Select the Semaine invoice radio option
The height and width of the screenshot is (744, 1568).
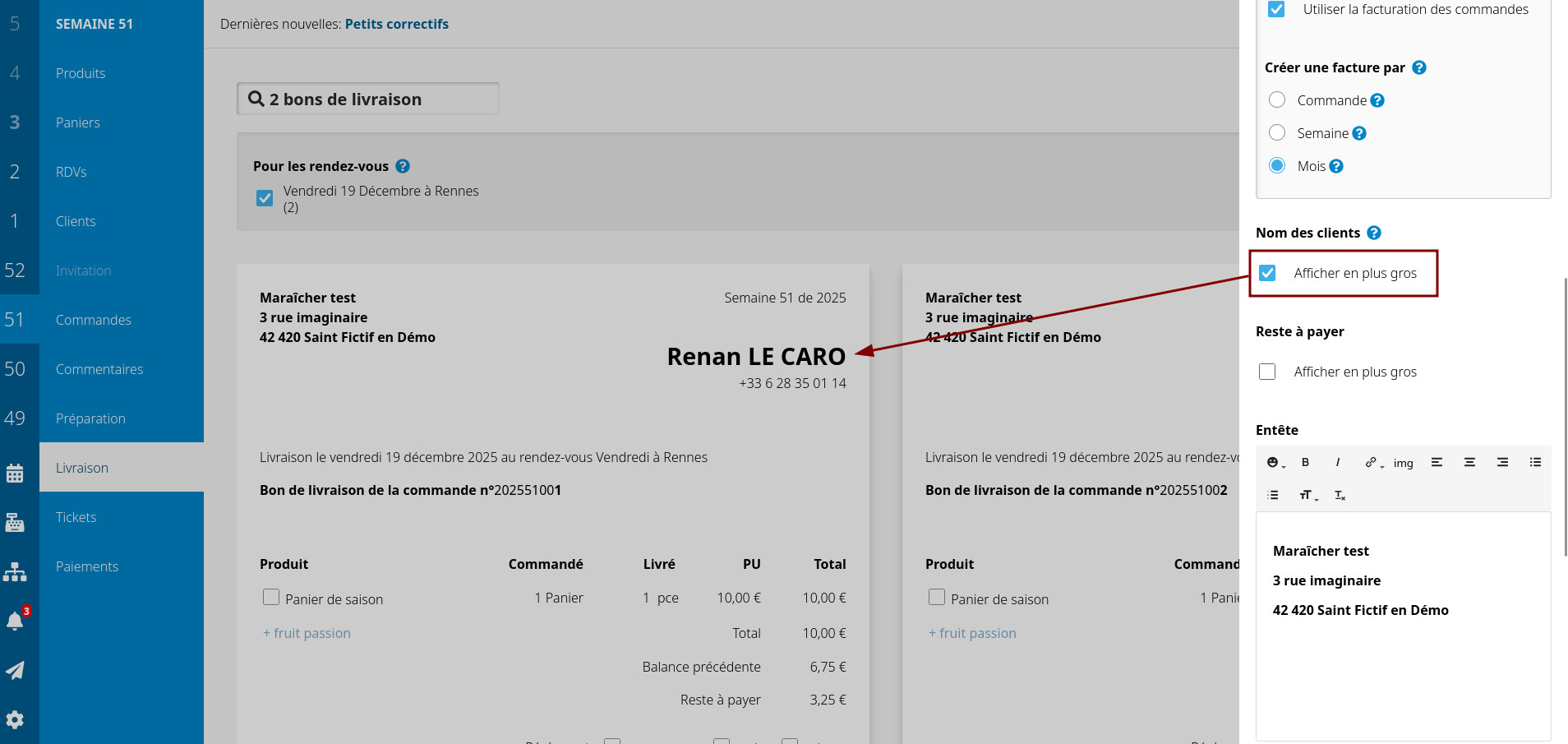click(x=1277, y=133)
